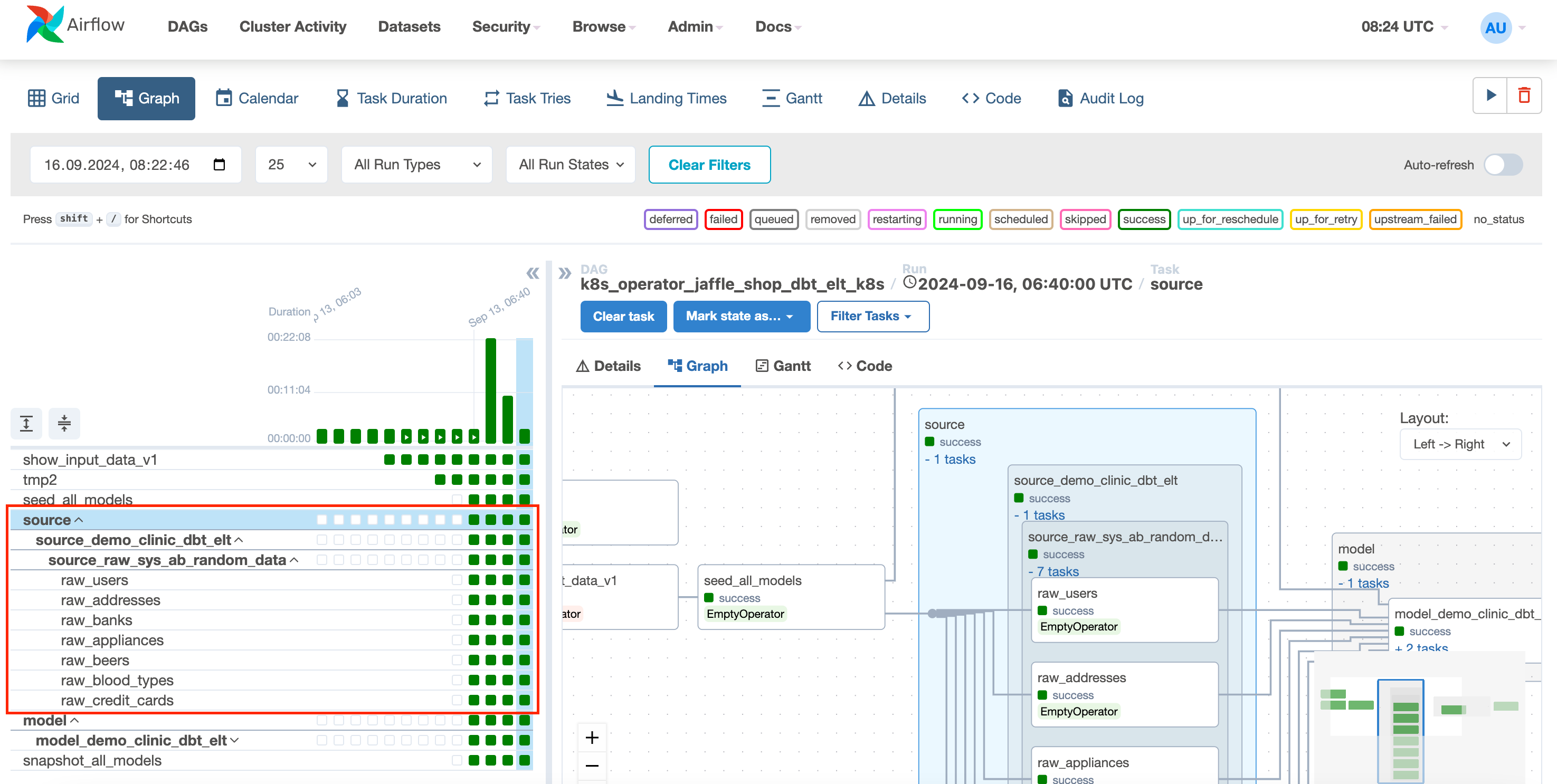The width and height of the screenshot is (1557, 784).
Task: Click the AU user avatar
Action: (1496, 28)
